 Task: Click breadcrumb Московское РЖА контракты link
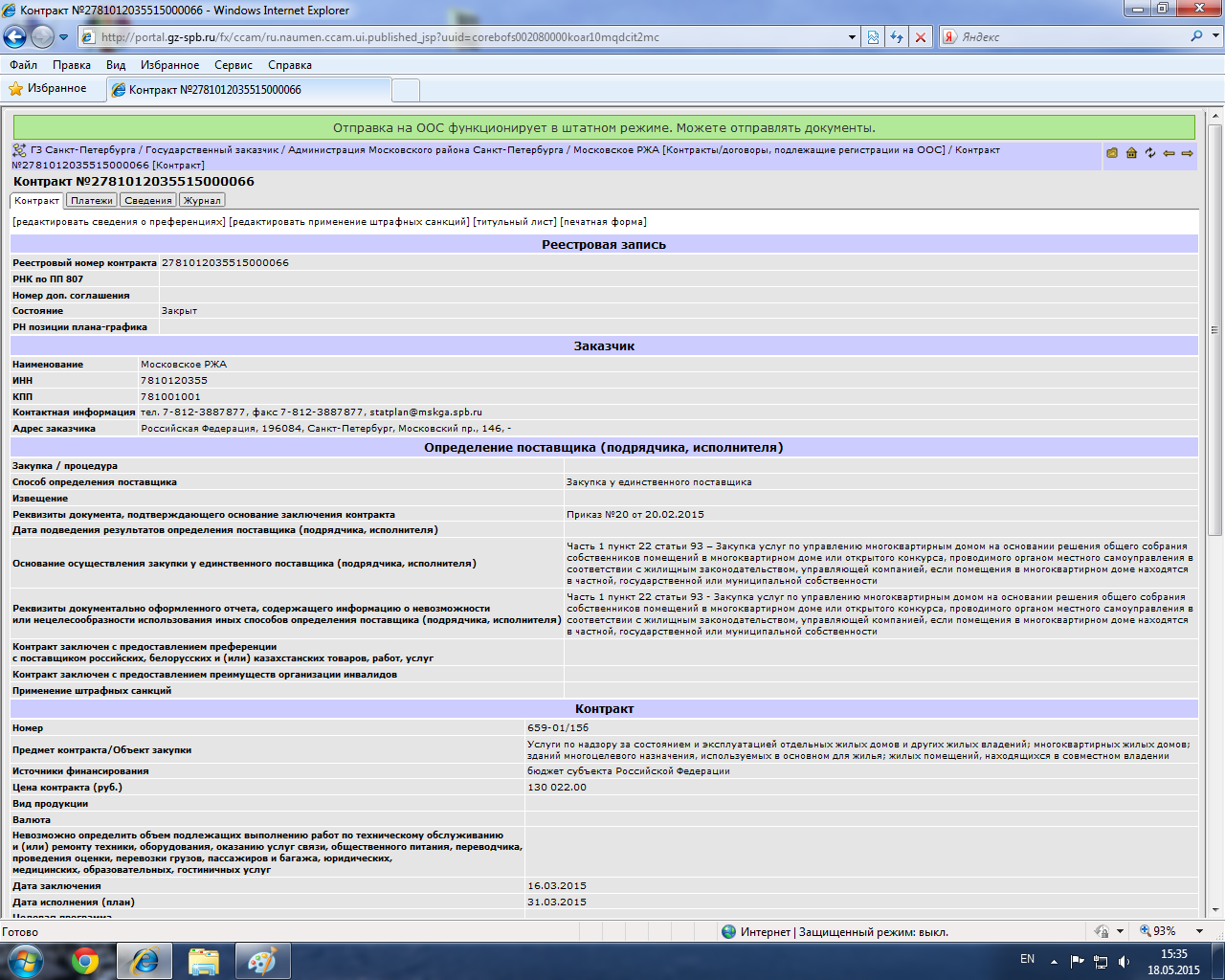759,150
